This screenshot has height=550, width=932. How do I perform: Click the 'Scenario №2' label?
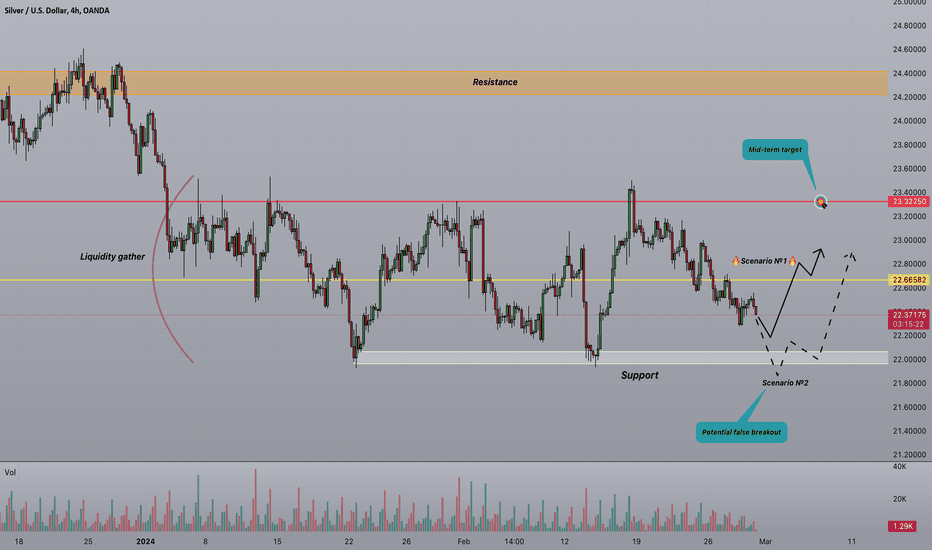click(x=785, y=383)
